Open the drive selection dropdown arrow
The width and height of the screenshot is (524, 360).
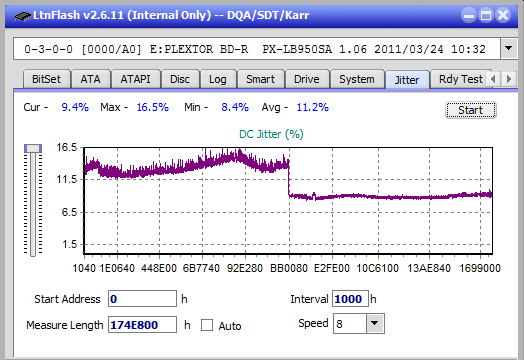click(509, 48)
